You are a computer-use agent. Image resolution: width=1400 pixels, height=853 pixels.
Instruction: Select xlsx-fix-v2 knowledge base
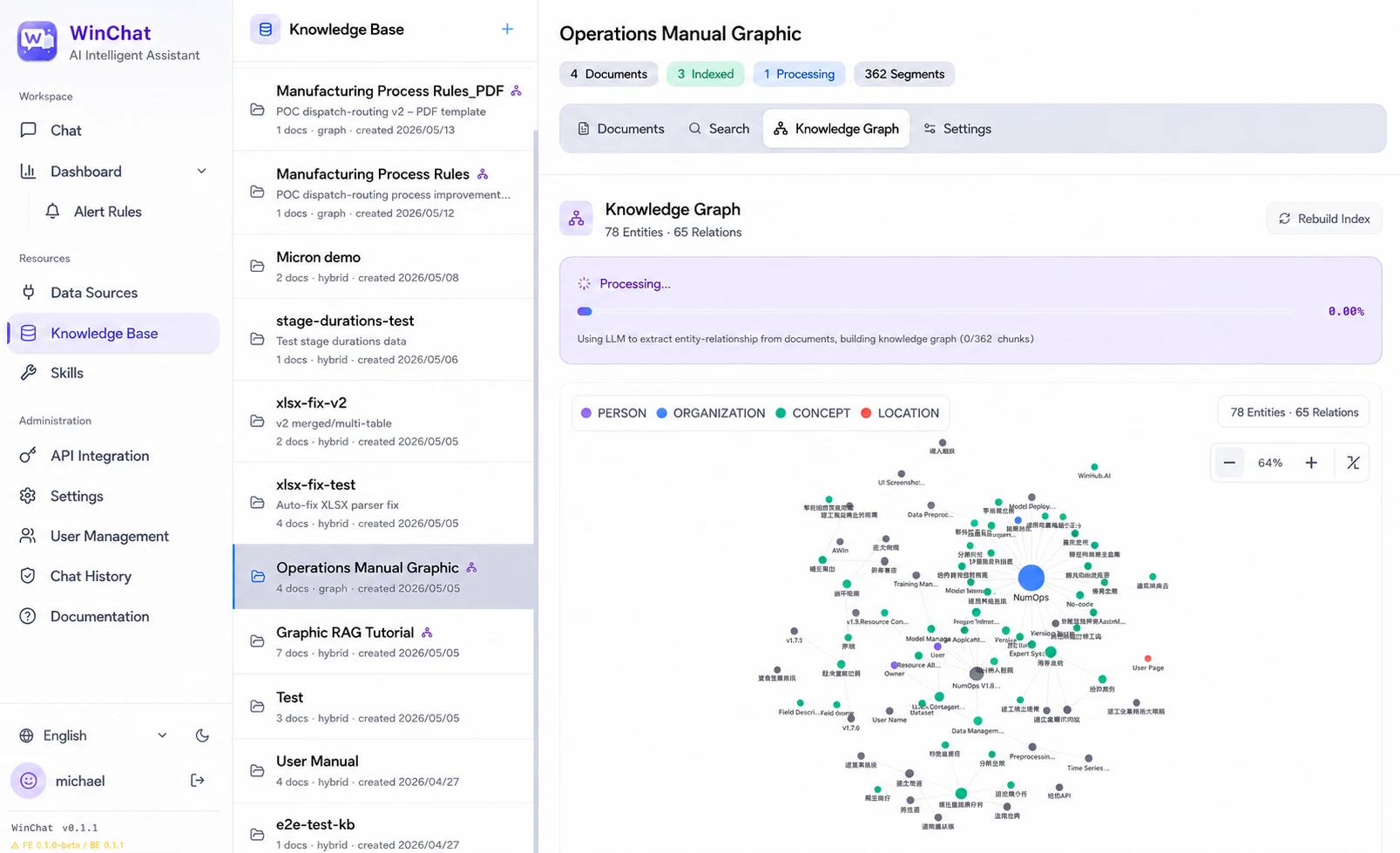(384, 422)
